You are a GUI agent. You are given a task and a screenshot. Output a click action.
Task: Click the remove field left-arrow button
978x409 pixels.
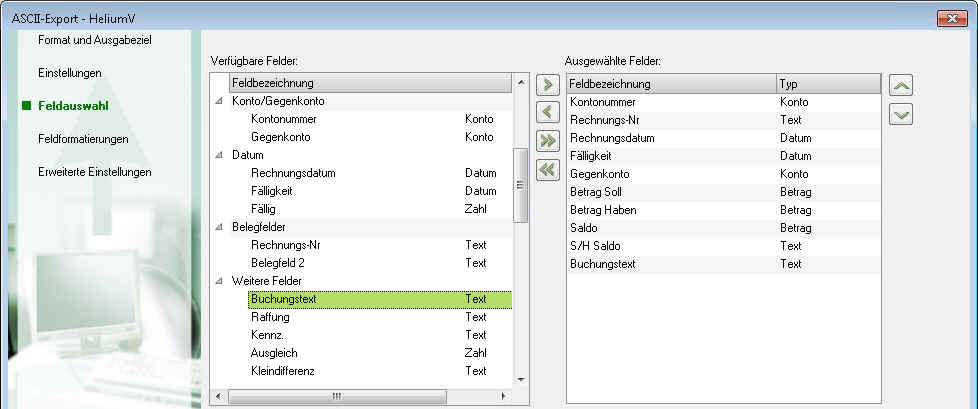pos(547,112)
